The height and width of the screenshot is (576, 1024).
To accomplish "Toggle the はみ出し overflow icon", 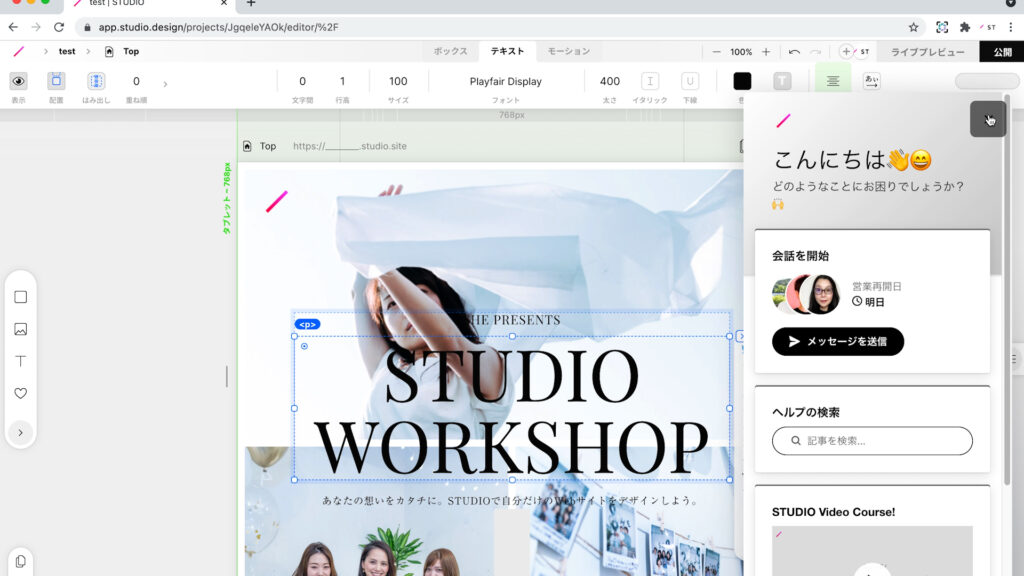I will point(96,81).
